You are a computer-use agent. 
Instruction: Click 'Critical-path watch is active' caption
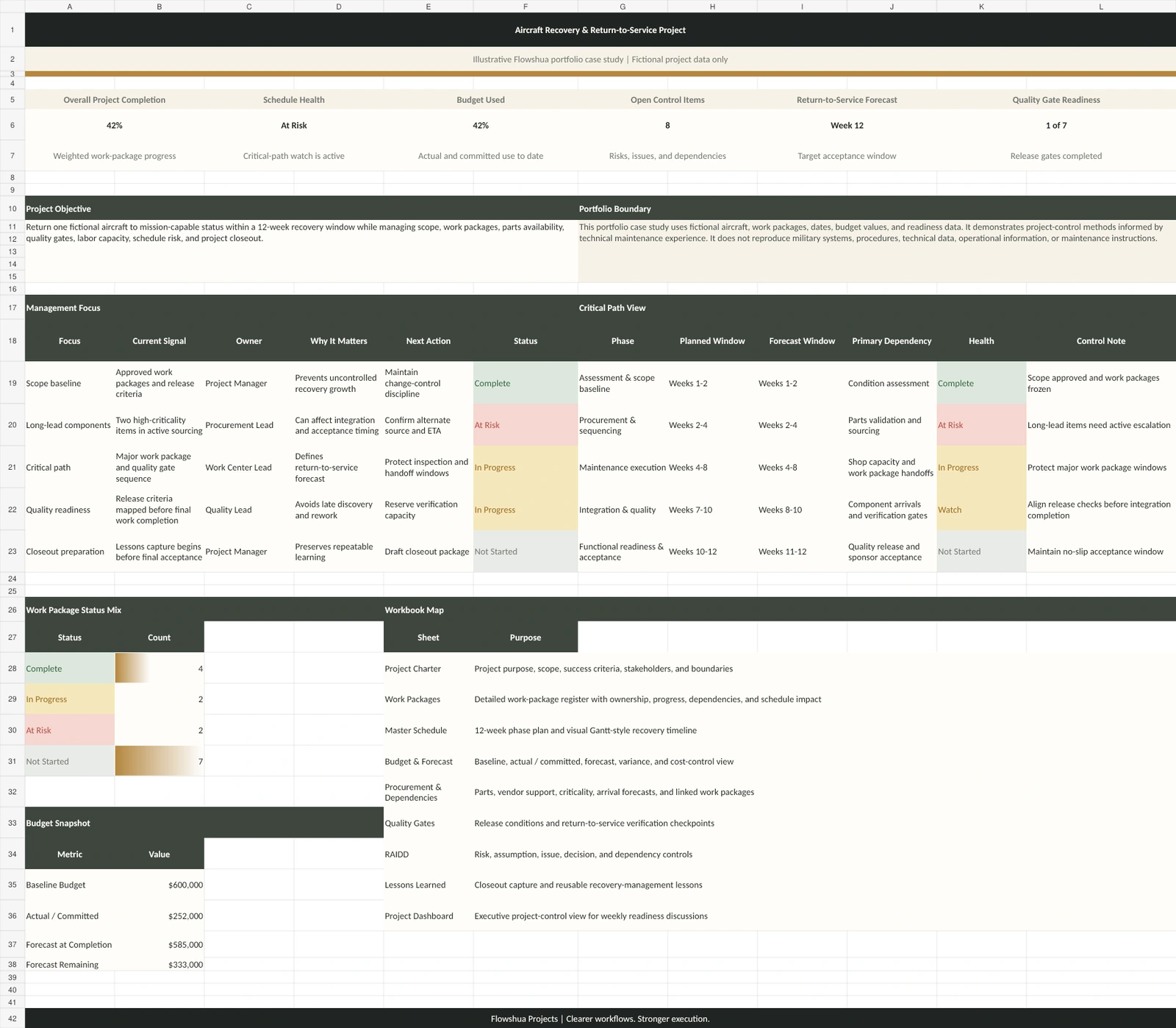294,156
